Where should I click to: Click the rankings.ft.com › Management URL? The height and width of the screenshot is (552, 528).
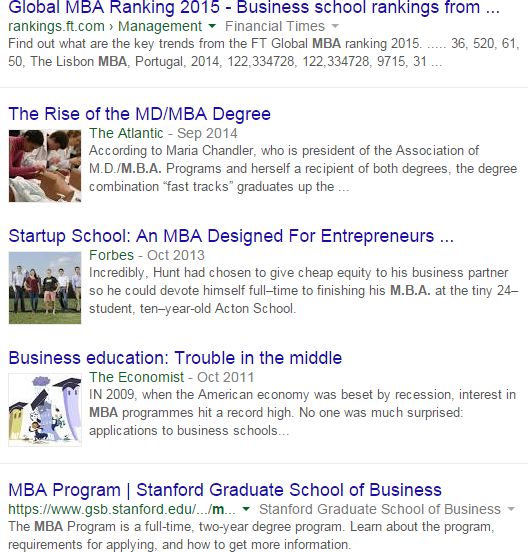[105, 26]
